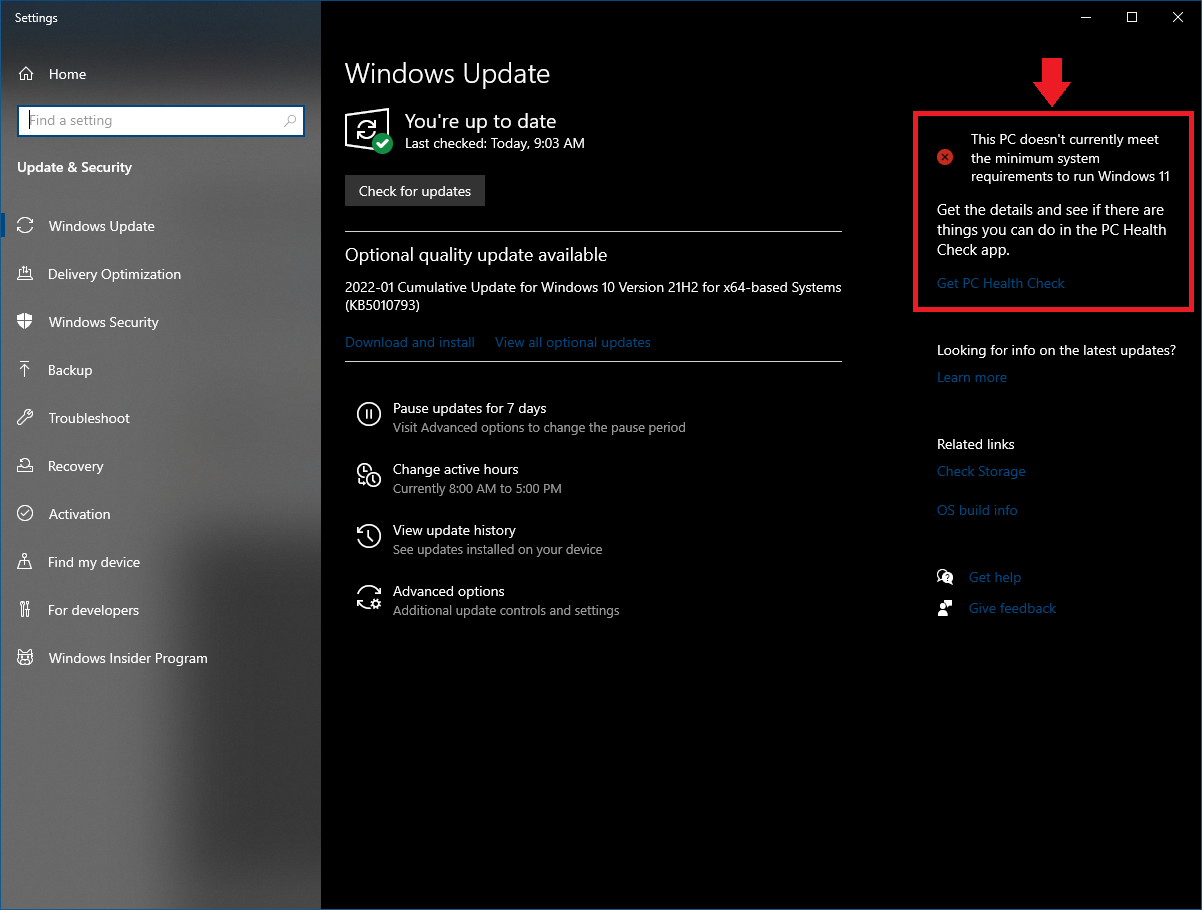Click the search magnifier icon in setting box
Viewport: 1202px width, 910px height.
click(x=290, y=121)
